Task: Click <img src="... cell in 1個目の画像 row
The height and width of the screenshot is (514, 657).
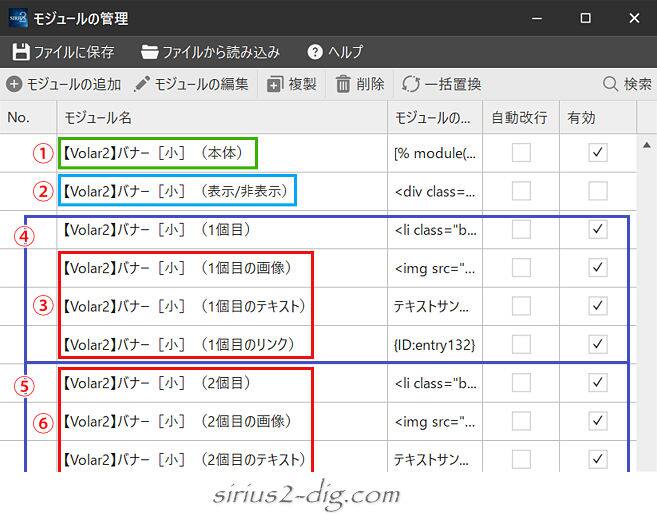Action: pyautogui.click(x=435, y=268)
